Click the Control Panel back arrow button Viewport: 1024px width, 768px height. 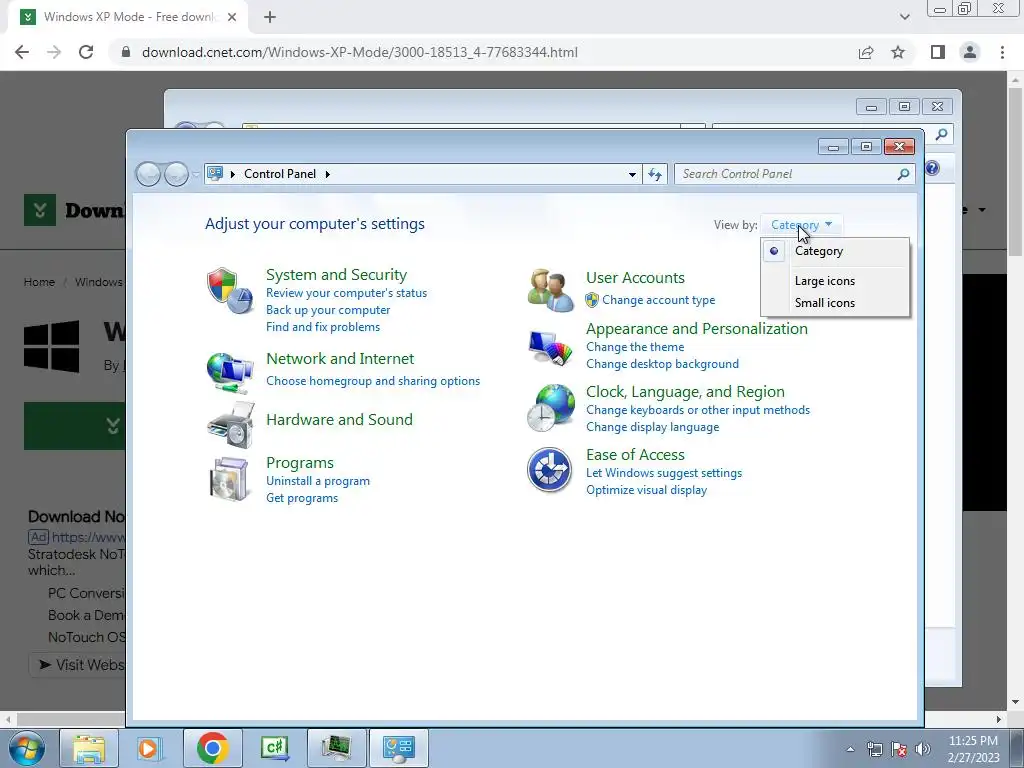(x=149, y=174)
